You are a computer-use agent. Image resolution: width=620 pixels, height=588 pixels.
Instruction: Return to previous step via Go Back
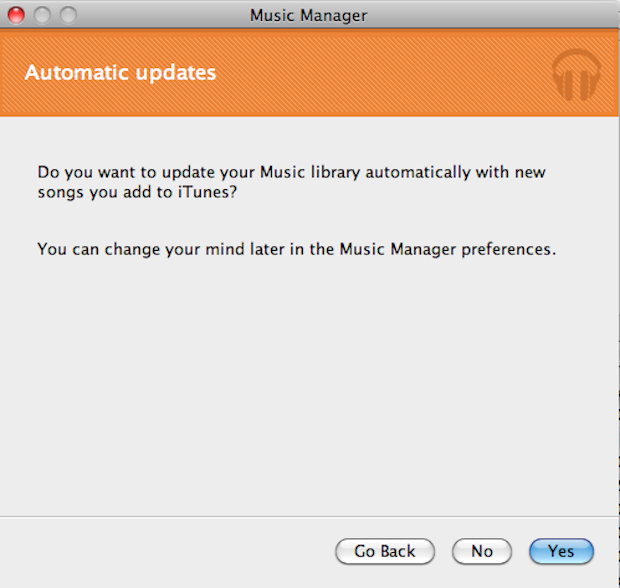click(385, 551)
